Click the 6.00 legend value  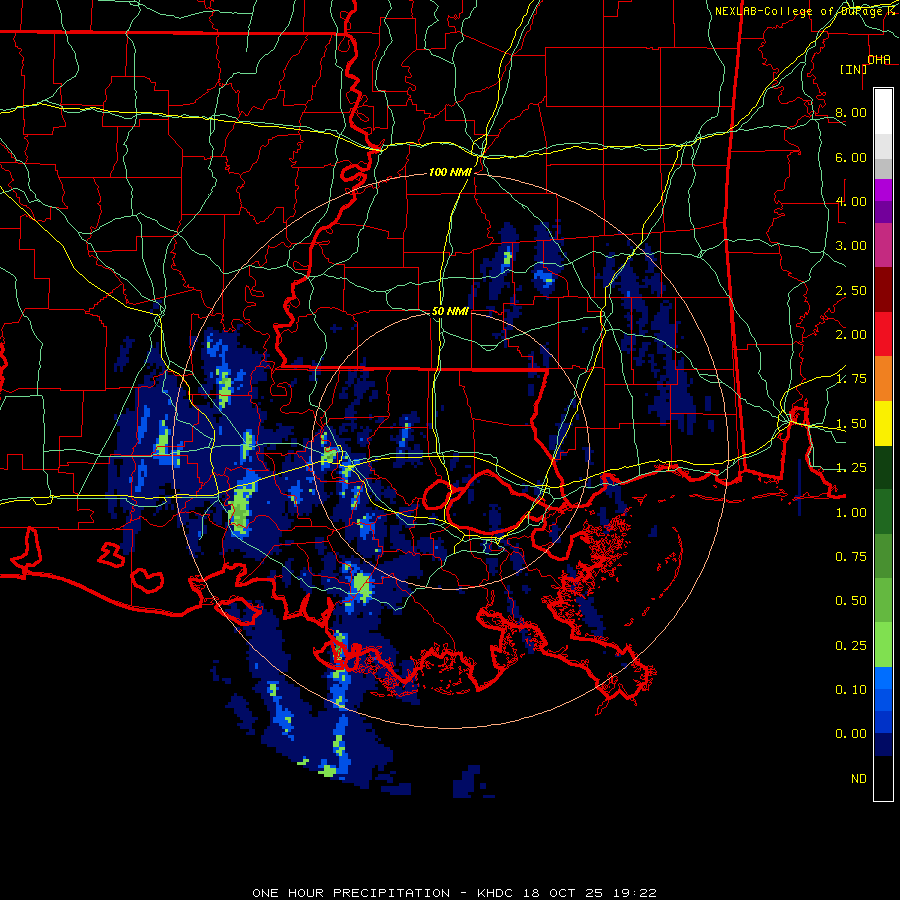click(x=851, y=157)
